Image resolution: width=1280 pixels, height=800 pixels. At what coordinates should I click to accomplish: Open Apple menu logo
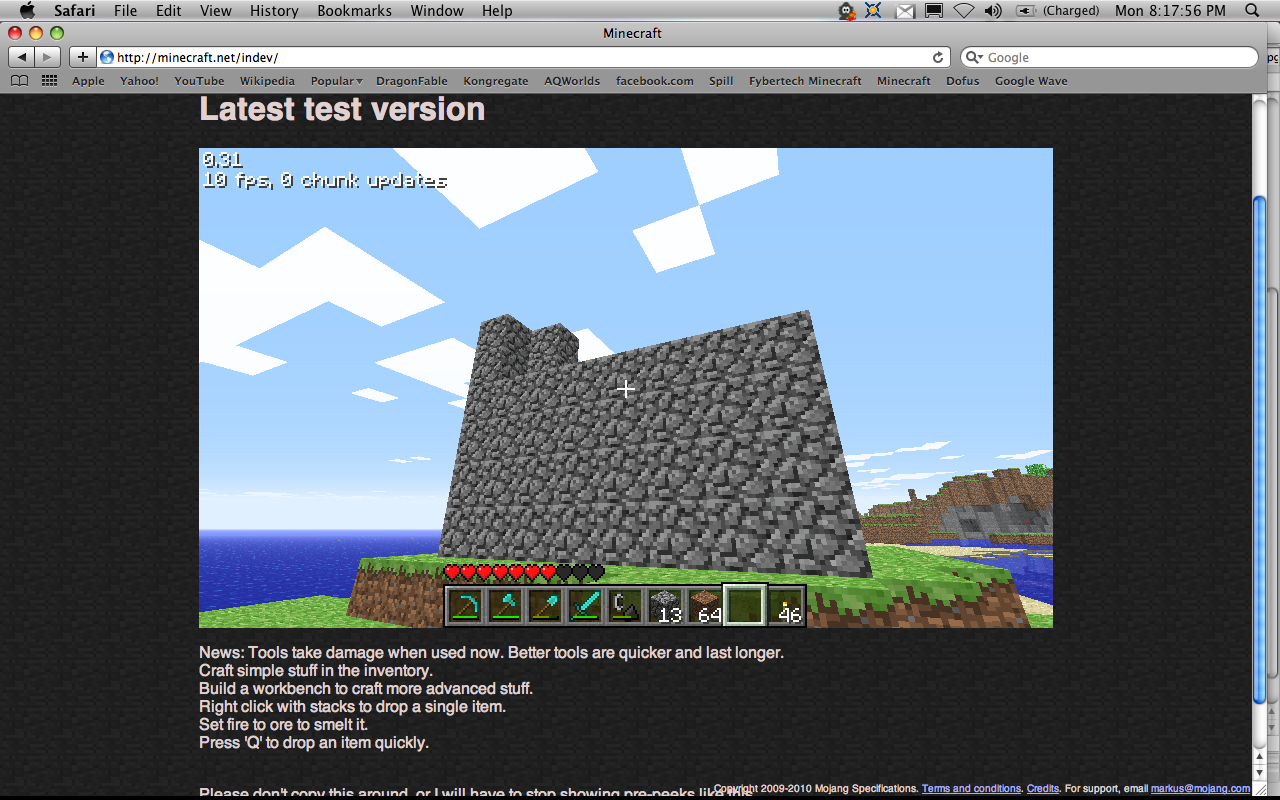(27, 10)
